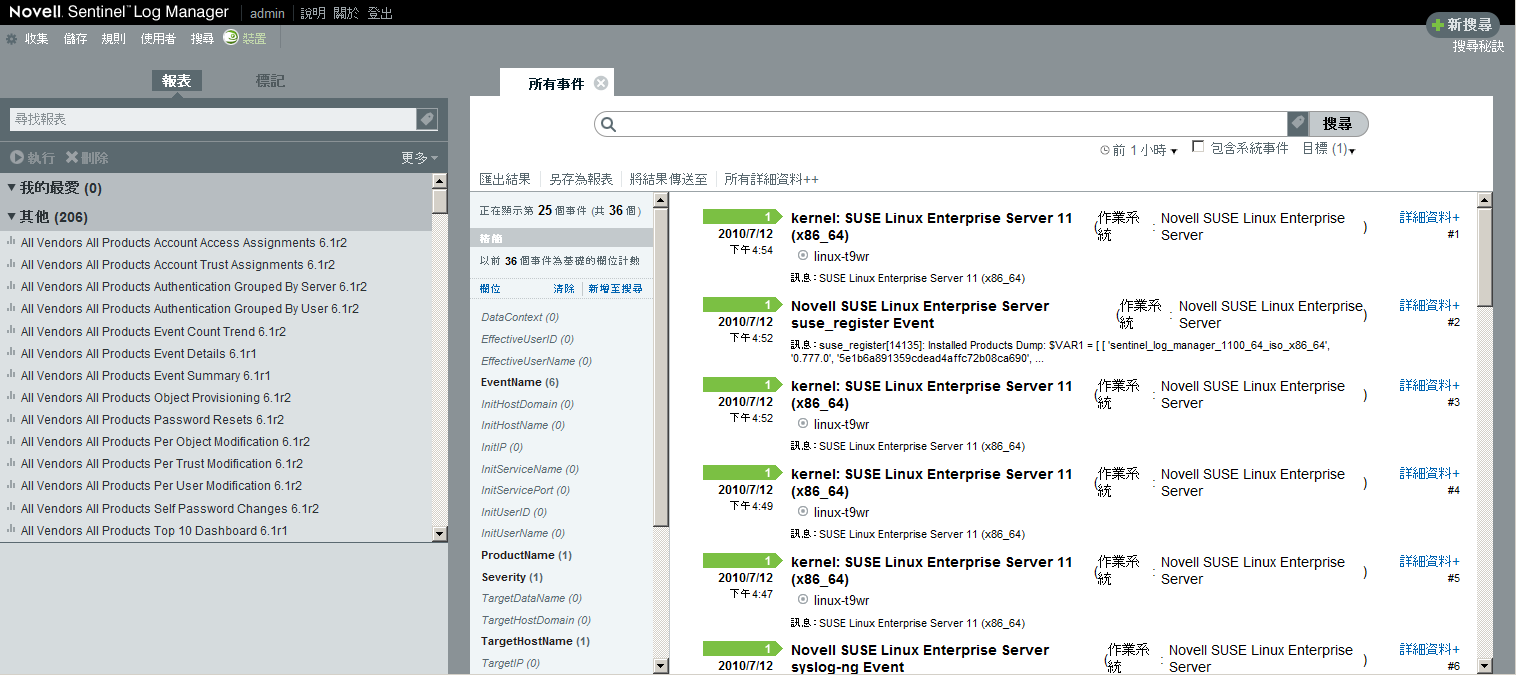Open the 裝置 device icon in toolbar

(230, 38)
